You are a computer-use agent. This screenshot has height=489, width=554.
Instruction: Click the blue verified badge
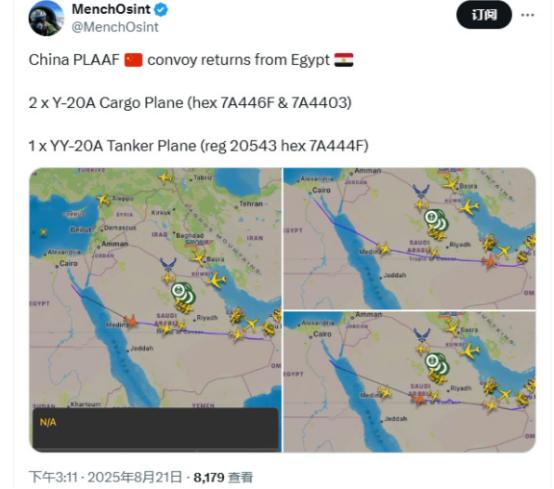pyautogui.click(x=161, y=10)
